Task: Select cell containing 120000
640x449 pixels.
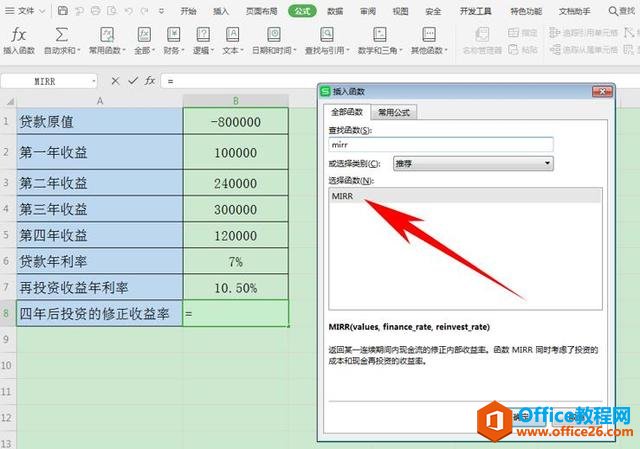Action: (x=236, y=235)
